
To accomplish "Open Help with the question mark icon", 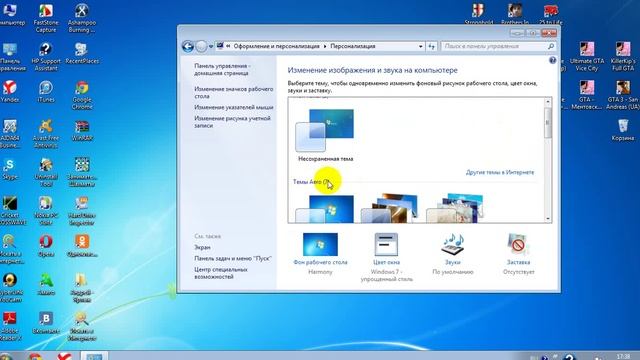I will 552,60.
